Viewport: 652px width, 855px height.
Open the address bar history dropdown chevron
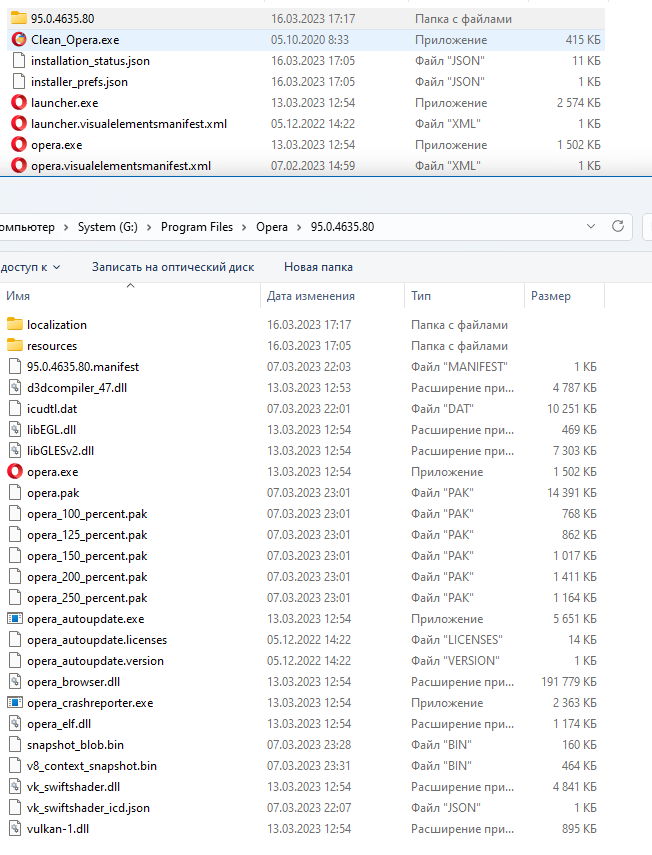tap(590, 227)
